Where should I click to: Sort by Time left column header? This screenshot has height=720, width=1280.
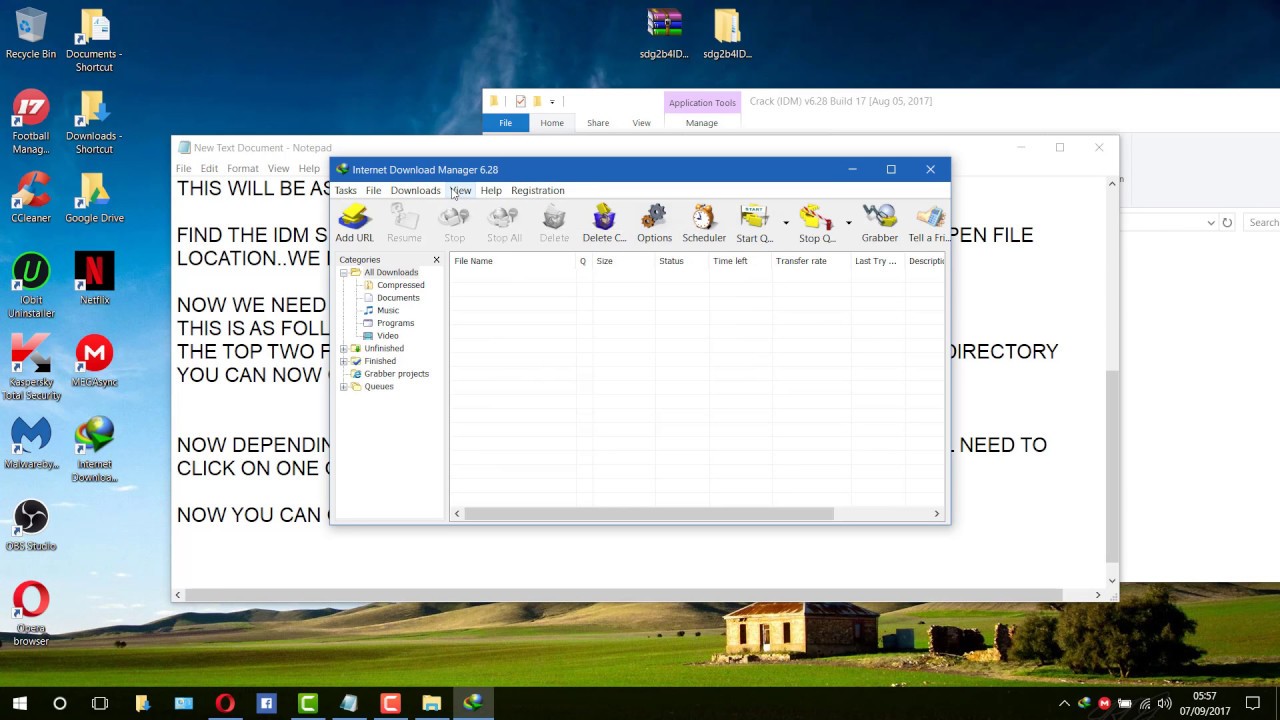740,261
